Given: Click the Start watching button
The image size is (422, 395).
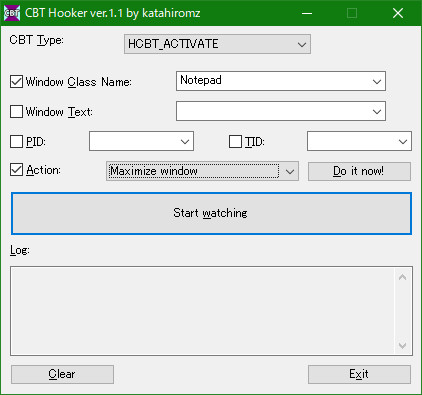Looking at the screenshot, I should (211, 213).
